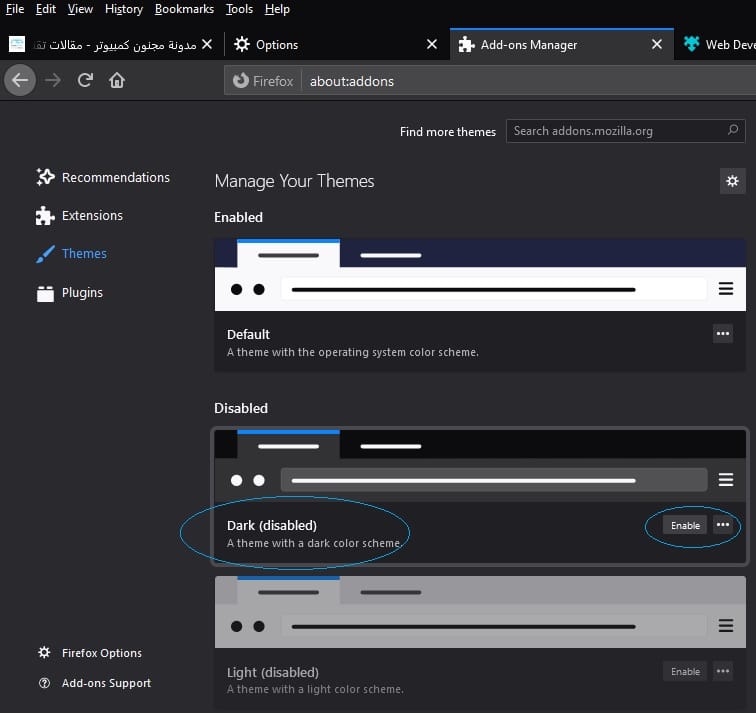Image resolution: width=756 pixels, height=713 pixels.
Task: Select the Themes paintbrush category
Action: pyautogui.click(x=71, y=254)
